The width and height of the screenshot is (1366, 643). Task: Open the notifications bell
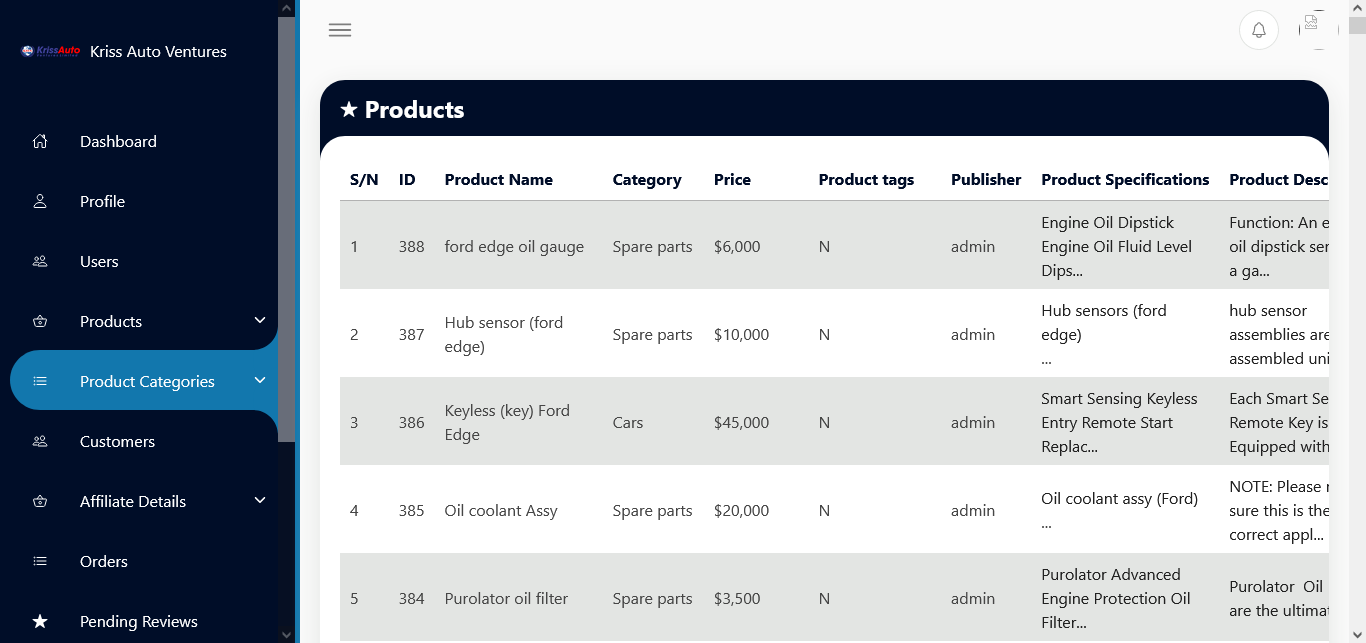[1259, 30]
